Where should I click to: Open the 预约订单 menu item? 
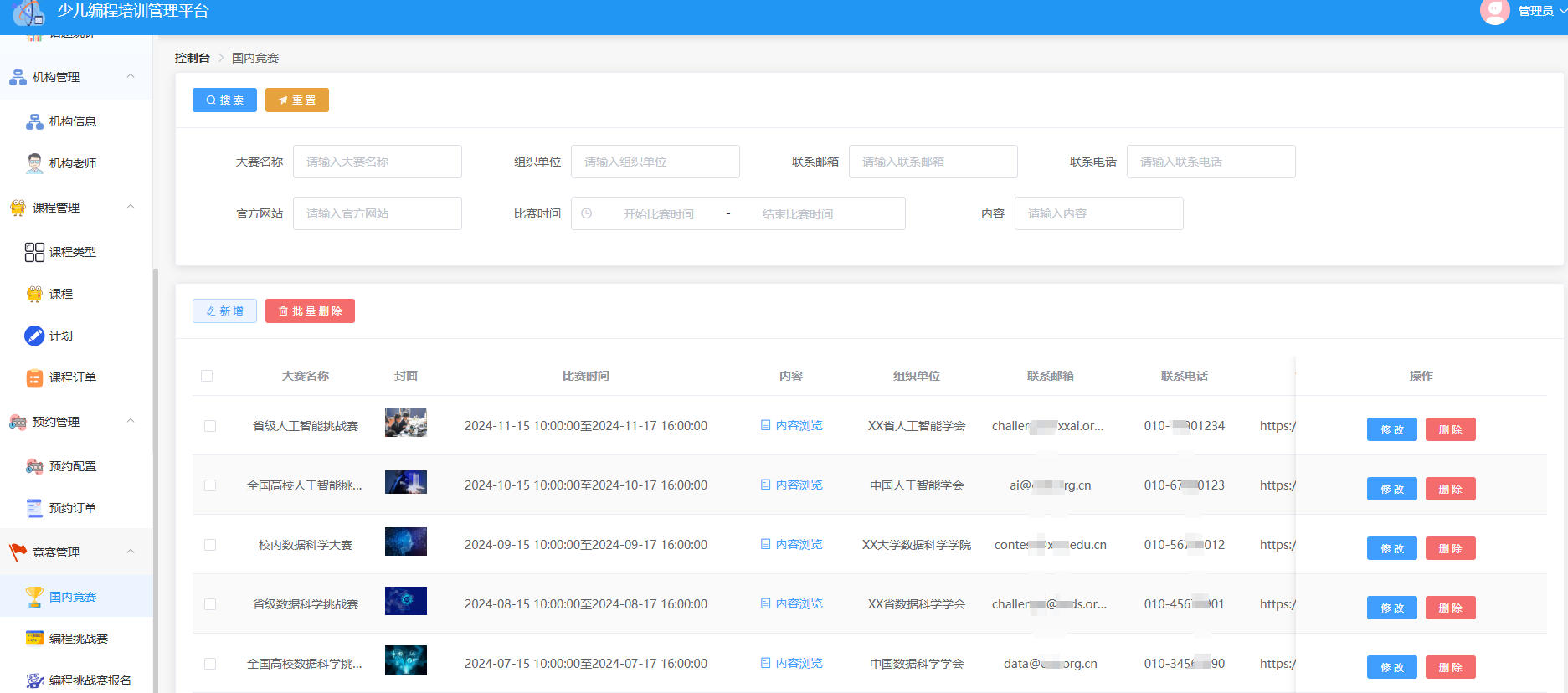click(76, 508)
